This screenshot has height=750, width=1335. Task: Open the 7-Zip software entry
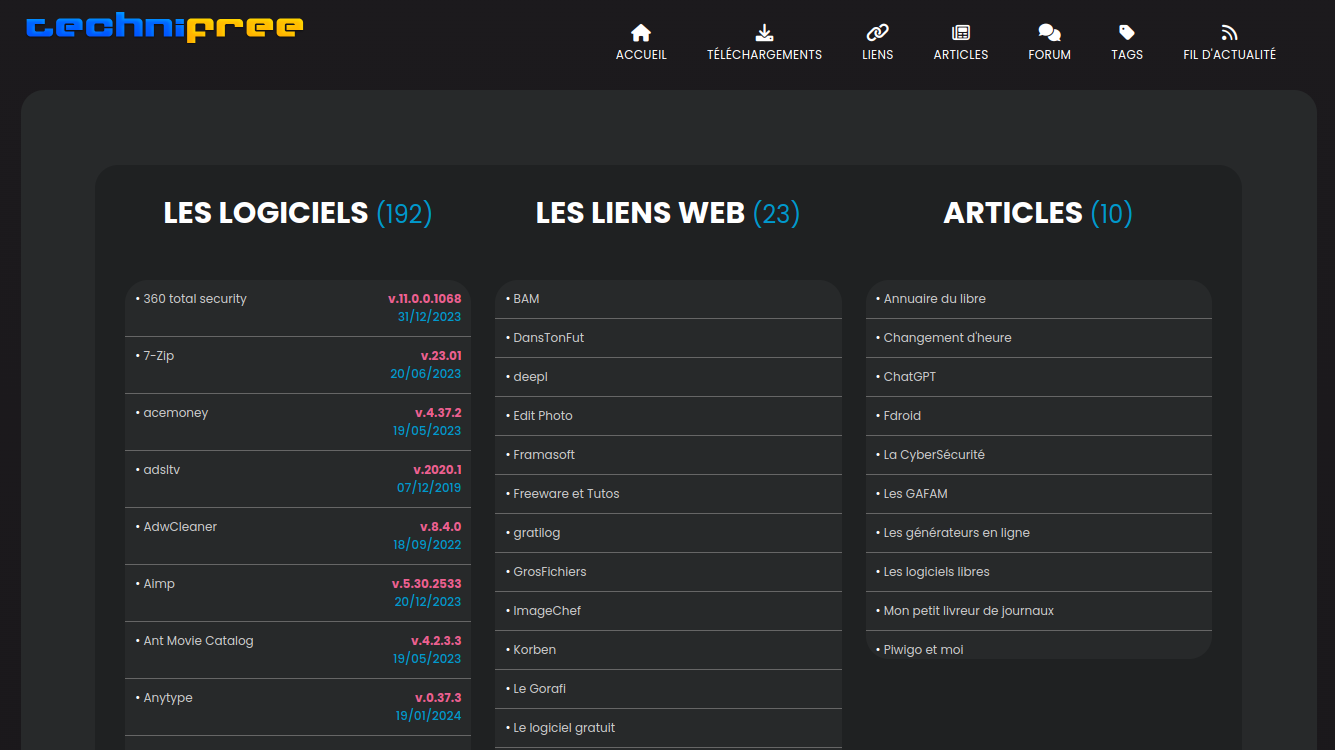coord(159,356)
